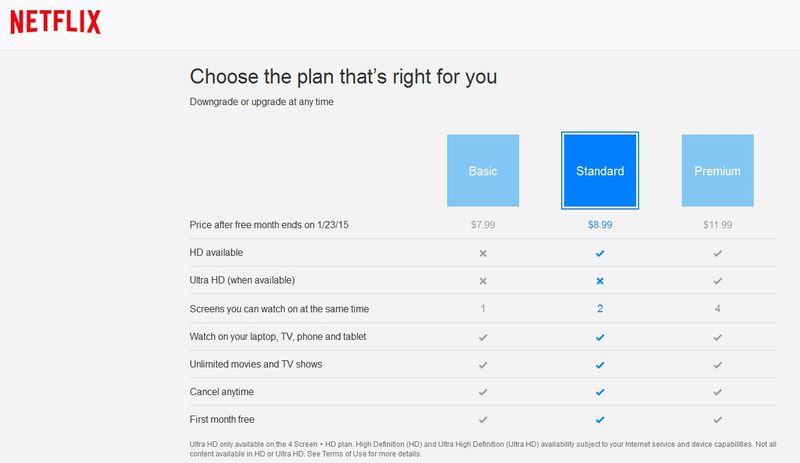Image resolution: width=800 pixels, height=463 pixels.
Task: Click the Basic plan $7.99 price
Action: click(483, 225)
